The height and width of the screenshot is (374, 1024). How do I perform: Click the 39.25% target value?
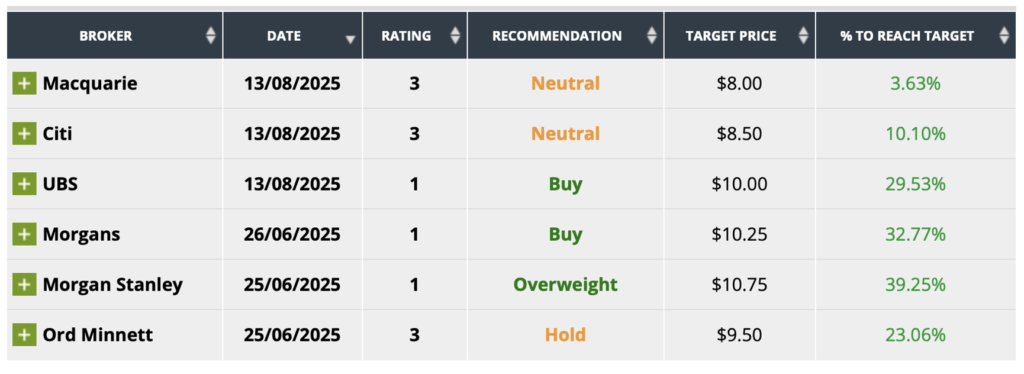coord(916,285)
